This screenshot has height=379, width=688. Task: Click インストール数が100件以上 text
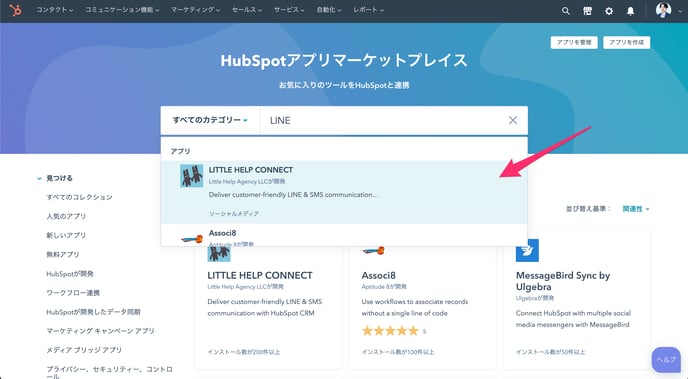pos(398,352)
